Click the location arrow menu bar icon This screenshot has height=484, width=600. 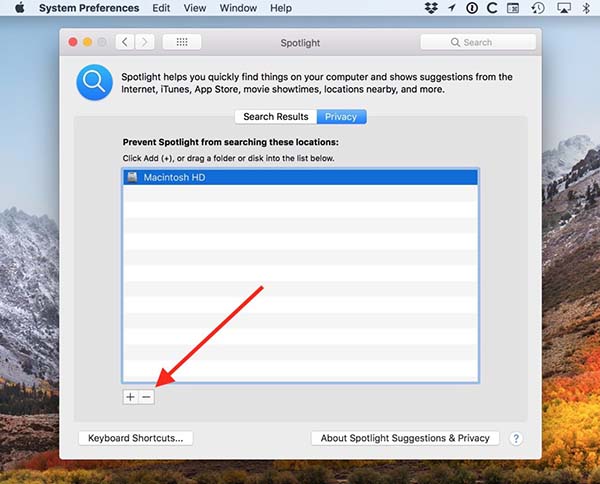(452, 8)
